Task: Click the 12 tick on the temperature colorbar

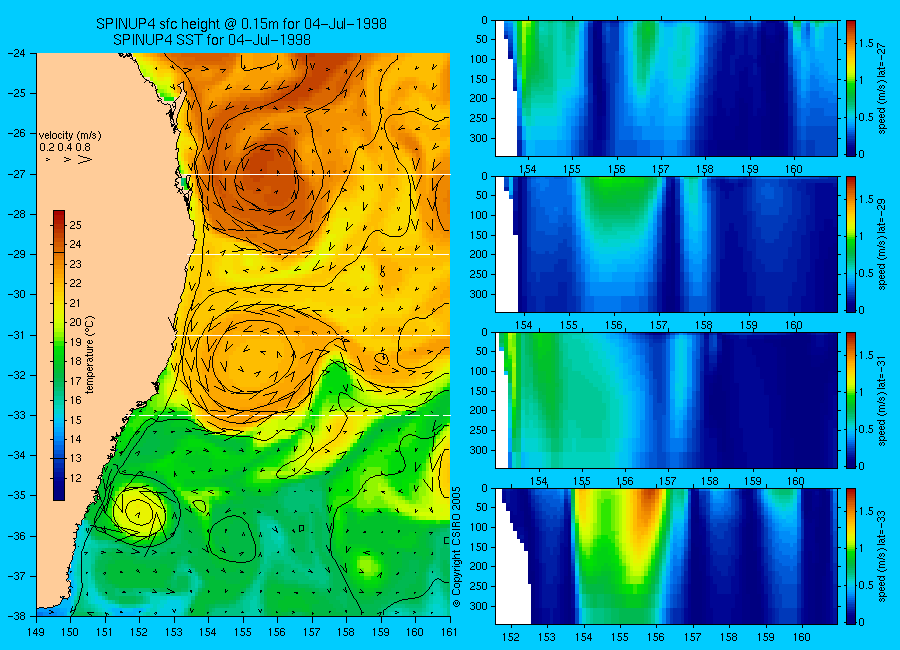Action: point(75,478)
